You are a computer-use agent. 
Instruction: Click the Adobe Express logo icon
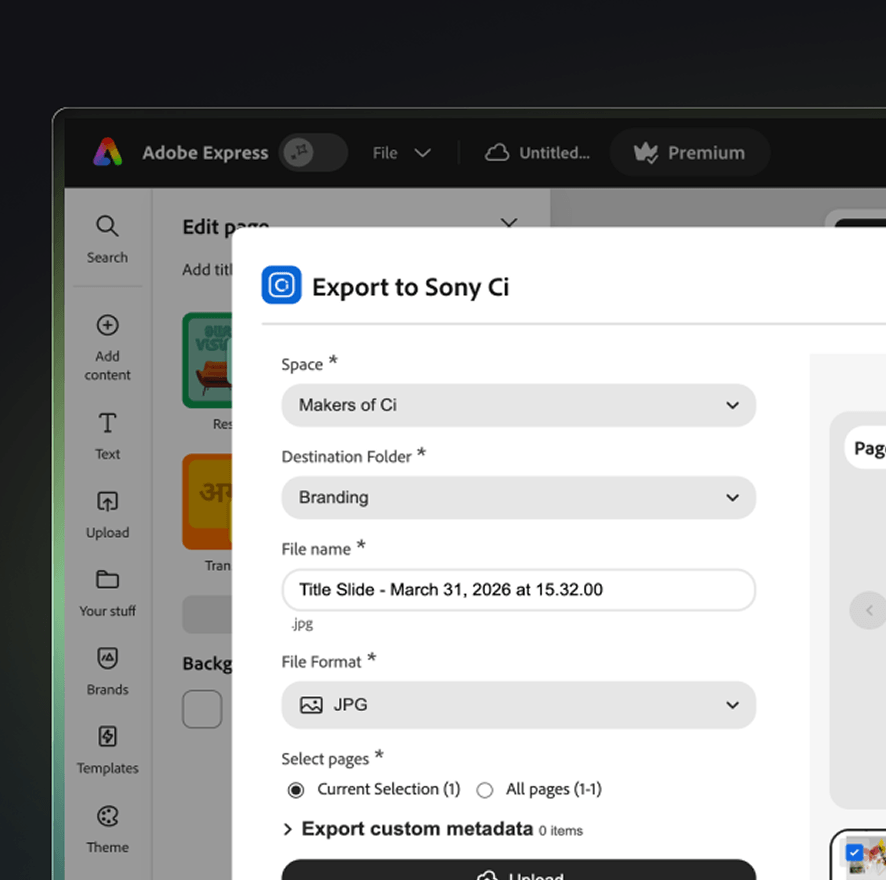click(x=107, y=152)
